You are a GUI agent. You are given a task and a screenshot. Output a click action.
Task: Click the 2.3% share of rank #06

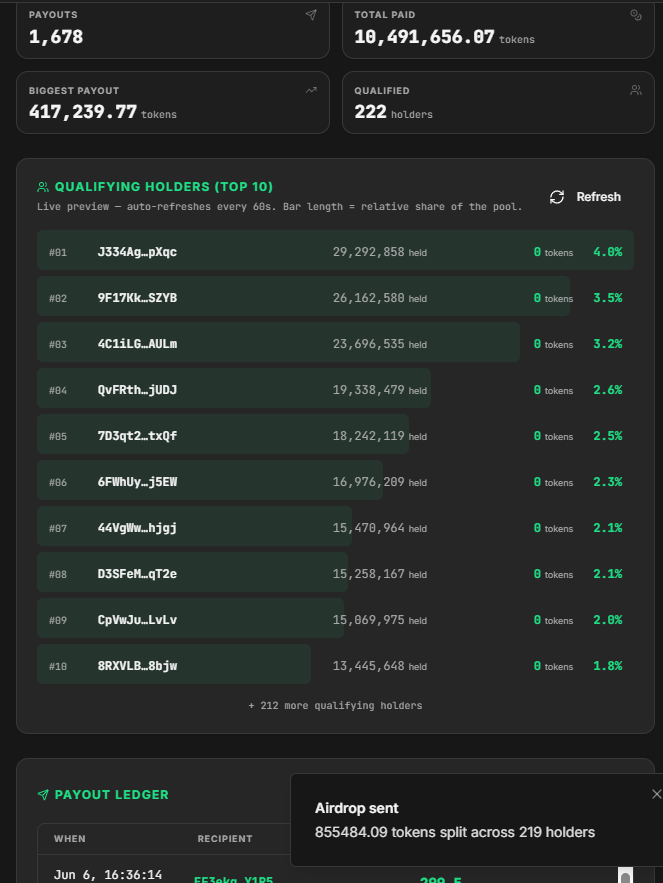click(x=608, y=482)
